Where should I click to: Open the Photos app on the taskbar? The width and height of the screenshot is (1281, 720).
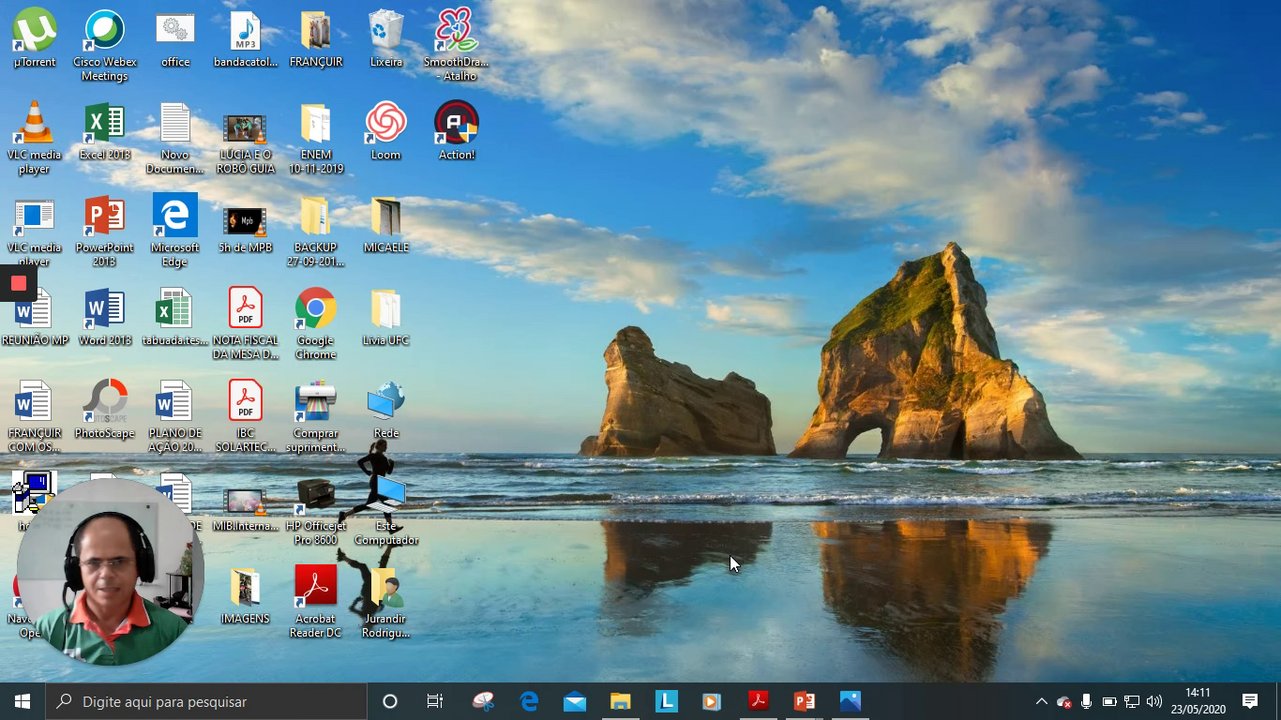pyautogui.click(x=850, y=701)
